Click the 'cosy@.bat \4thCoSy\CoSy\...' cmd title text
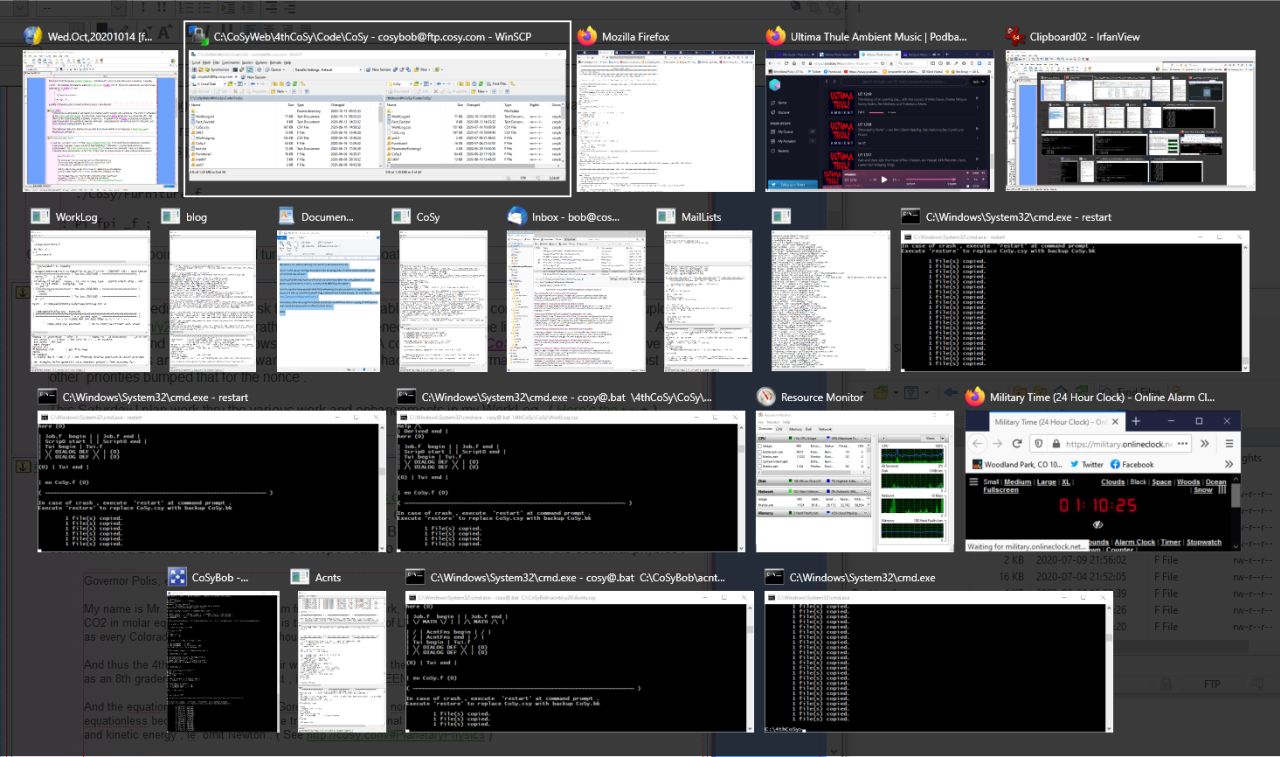This screenshot has width=1280, height=757. pyautogui.click(x=567, y=397)
